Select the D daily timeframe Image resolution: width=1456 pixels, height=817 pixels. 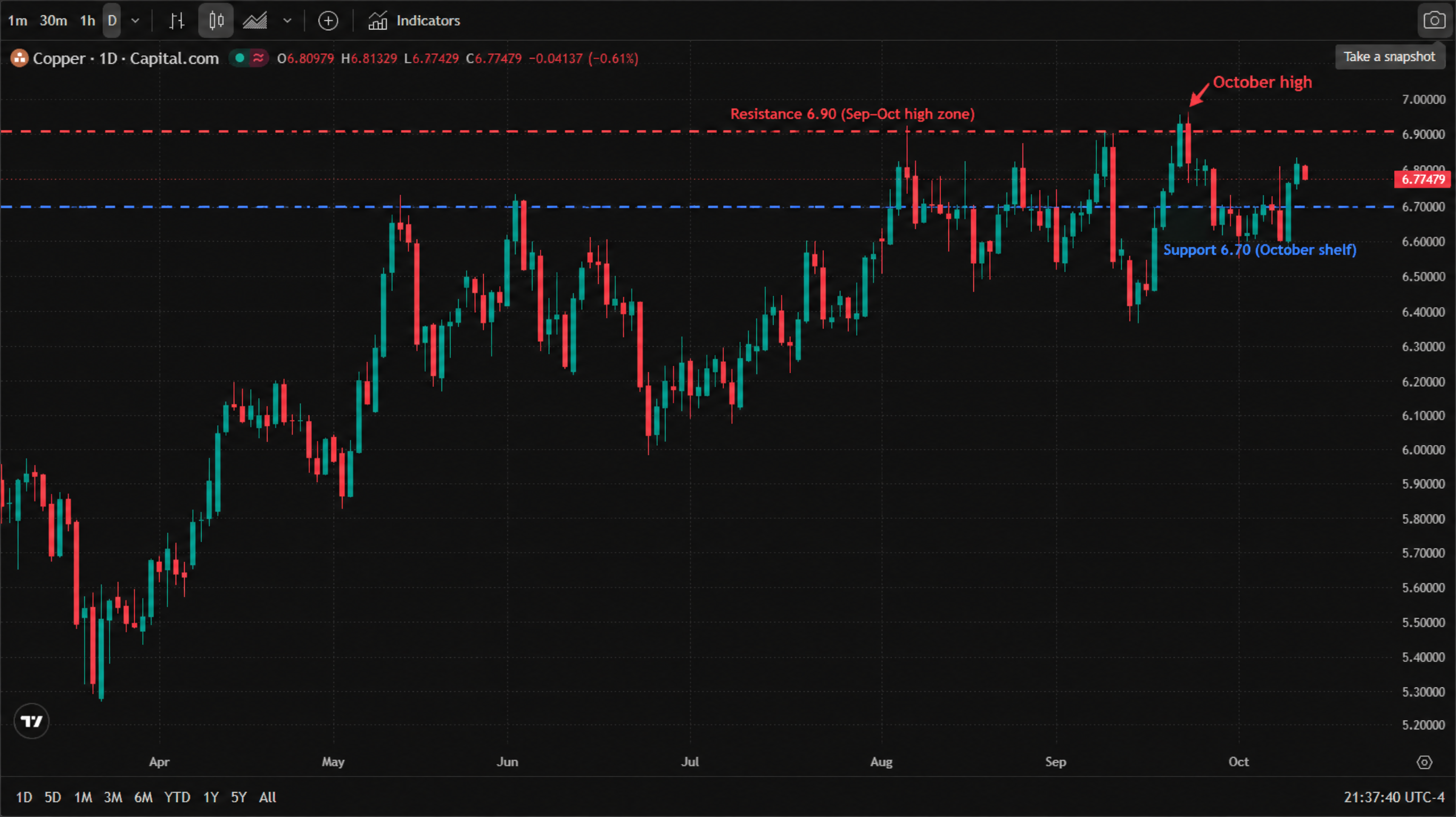click(x=112, y=21)
